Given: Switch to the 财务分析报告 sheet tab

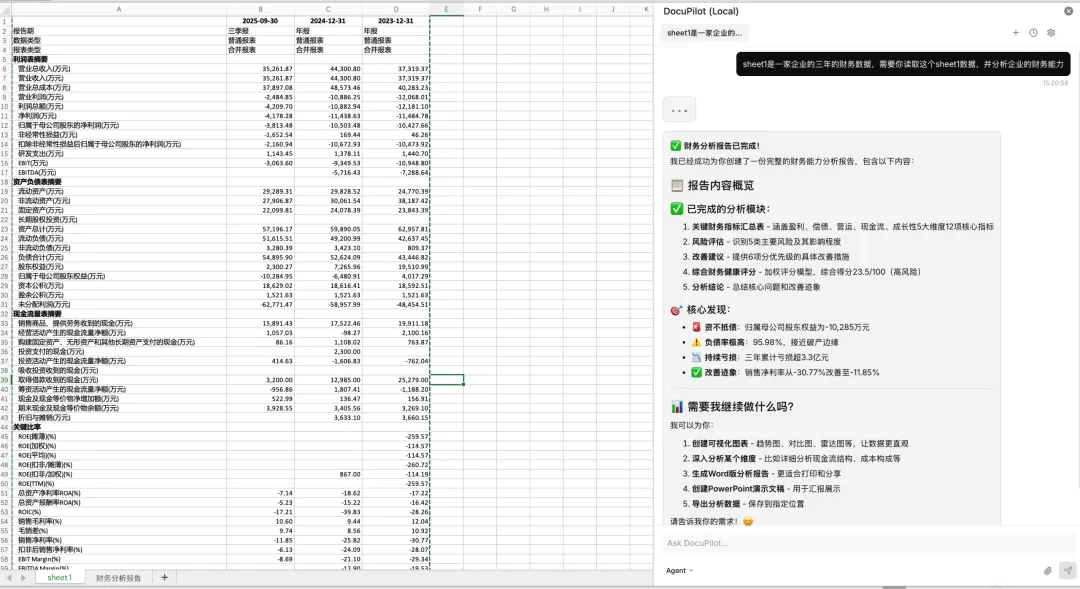Looking at the screenshot, I should point(118,578).
